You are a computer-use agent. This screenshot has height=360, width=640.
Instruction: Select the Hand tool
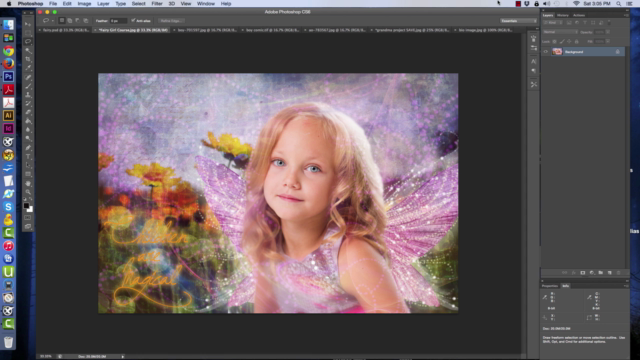click(28, 183)
